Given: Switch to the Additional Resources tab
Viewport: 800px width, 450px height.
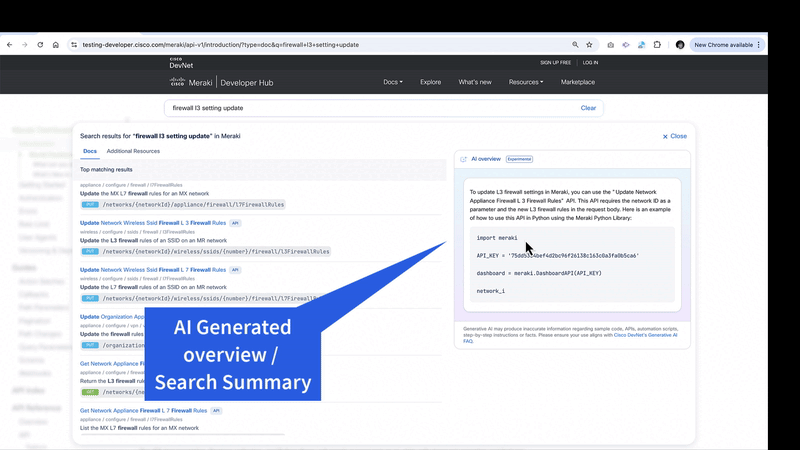Looking at the screenshot, I should [x=133, y=151].
